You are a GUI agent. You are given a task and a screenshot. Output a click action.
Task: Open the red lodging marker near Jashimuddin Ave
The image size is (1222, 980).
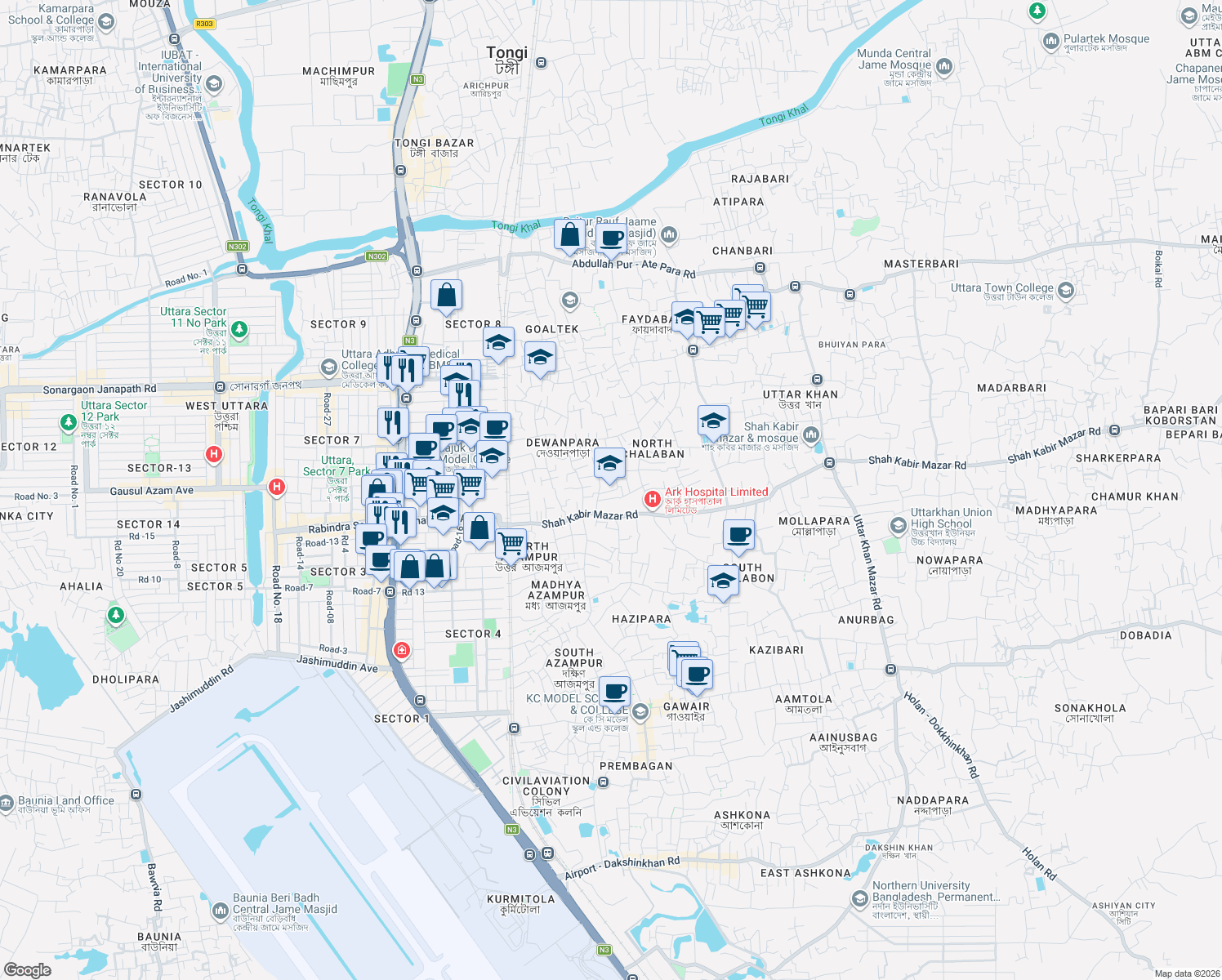pos(401,650)
